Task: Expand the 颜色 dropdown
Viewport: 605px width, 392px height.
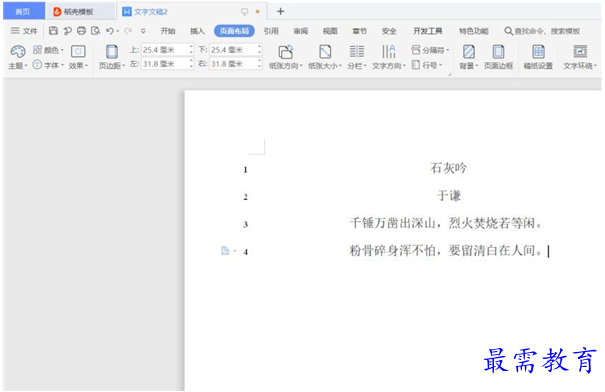Action: click(48, 50)
